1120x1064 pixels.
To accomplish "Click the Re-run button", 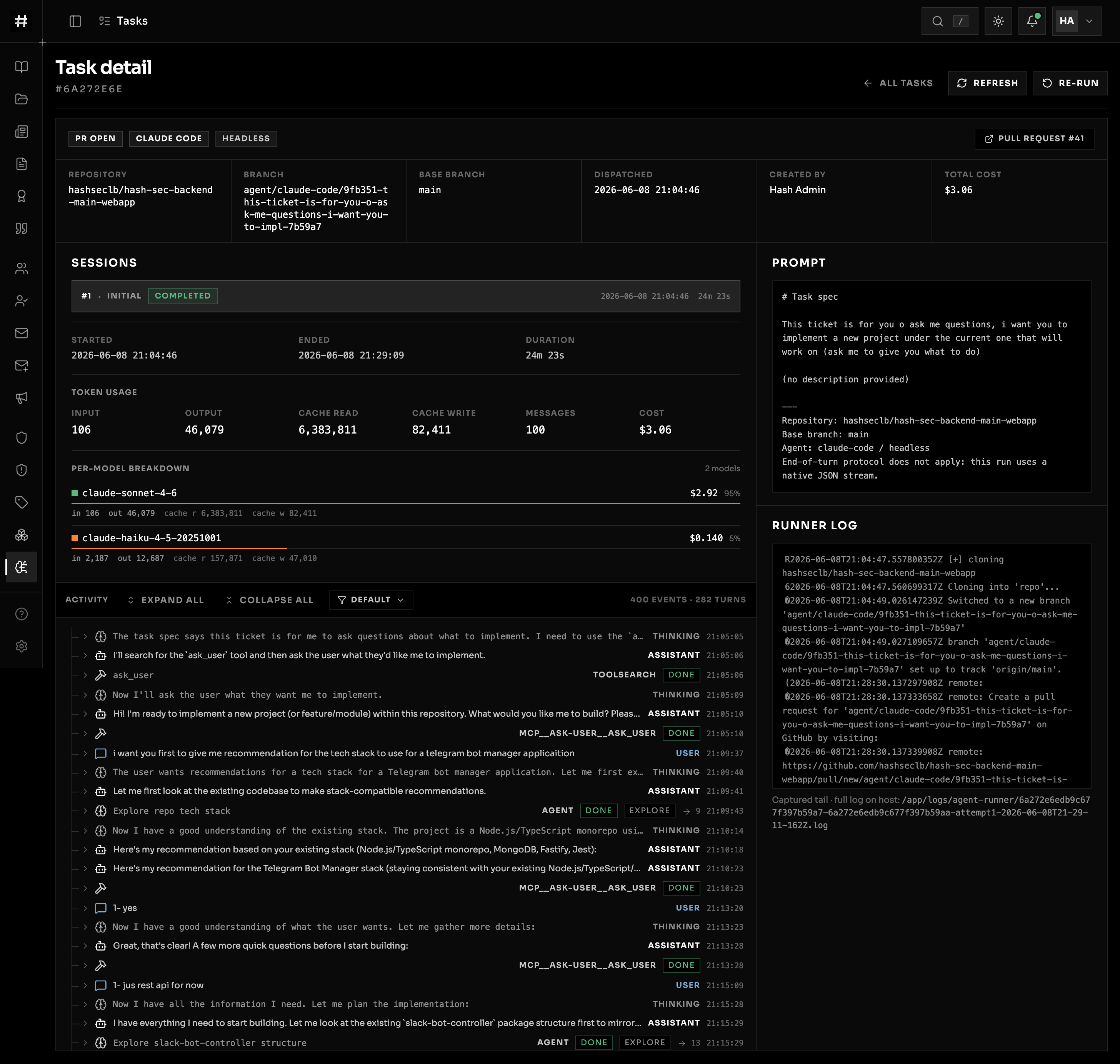I will pos(1070,83).
